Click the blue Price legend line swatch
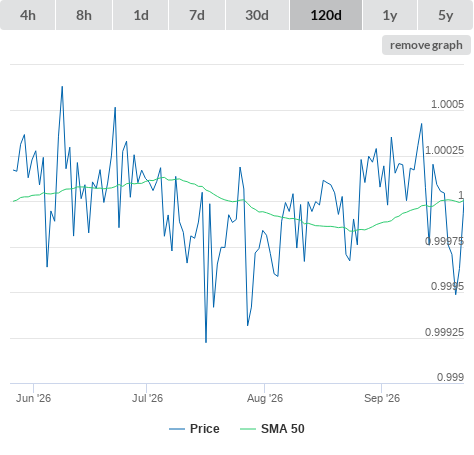This screenshot has height=455, width=474. pos(177,429)
